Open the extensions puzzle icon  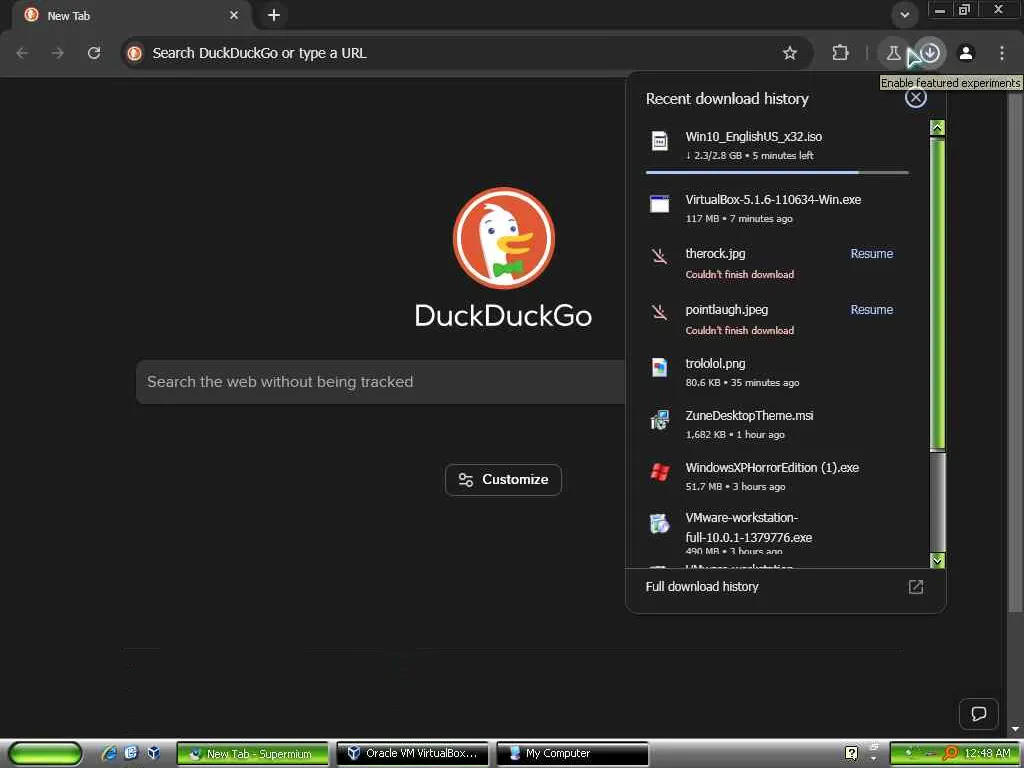(x=840, y=53)
